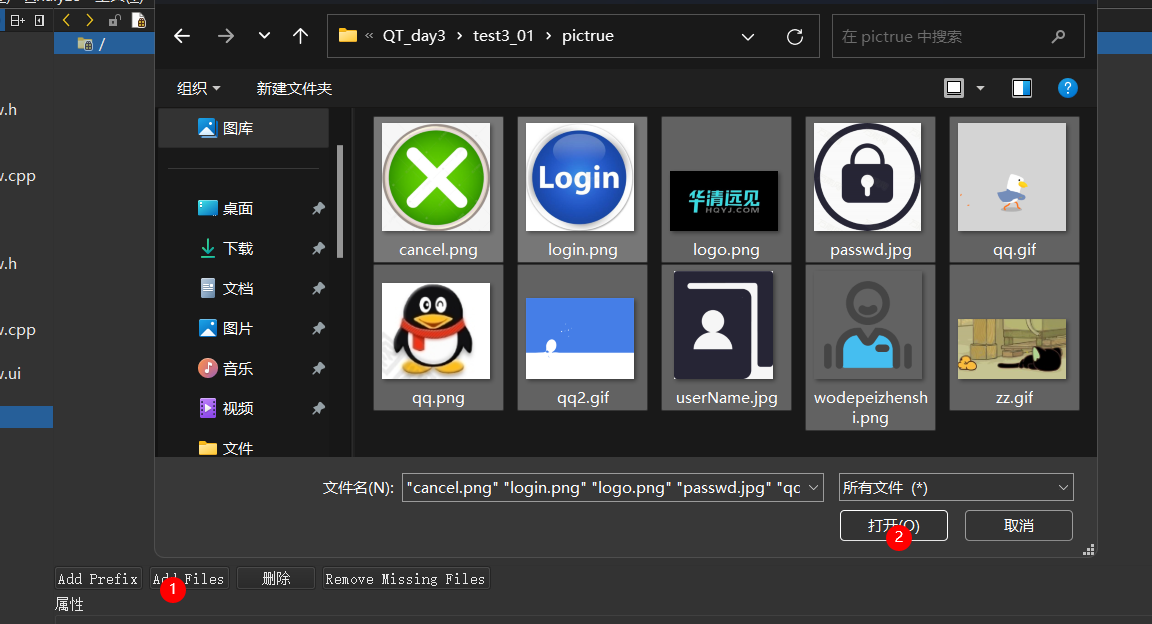
Task: Open the 所有文件 file type dropdown
Action: tap(955, 487)
